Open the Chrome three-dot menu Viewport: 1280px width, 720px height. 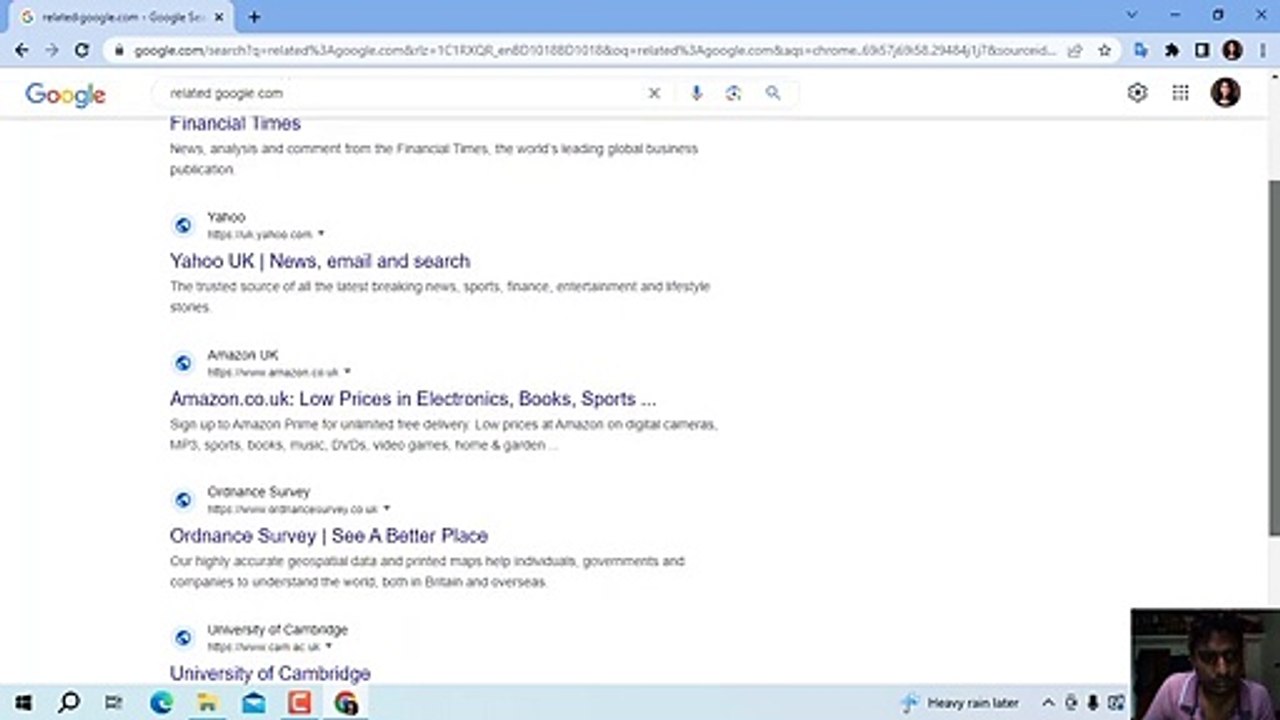click(x=1263, y=50)
